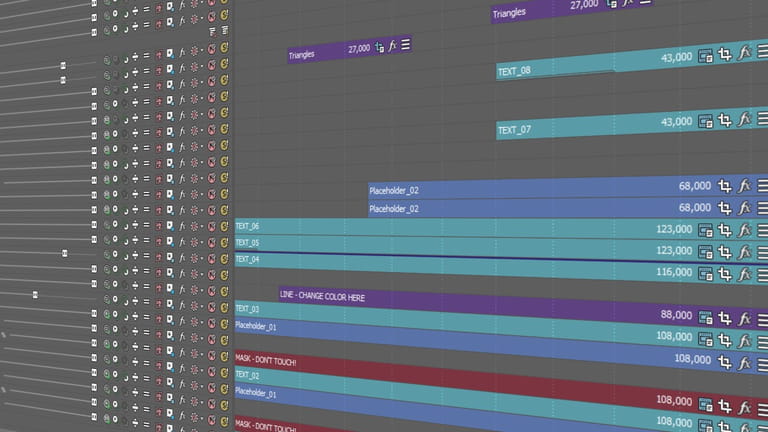This screenshot has width=768, height=432.
Task: Open event FX on the TEXT_07 clip
Action: (744, 119)
